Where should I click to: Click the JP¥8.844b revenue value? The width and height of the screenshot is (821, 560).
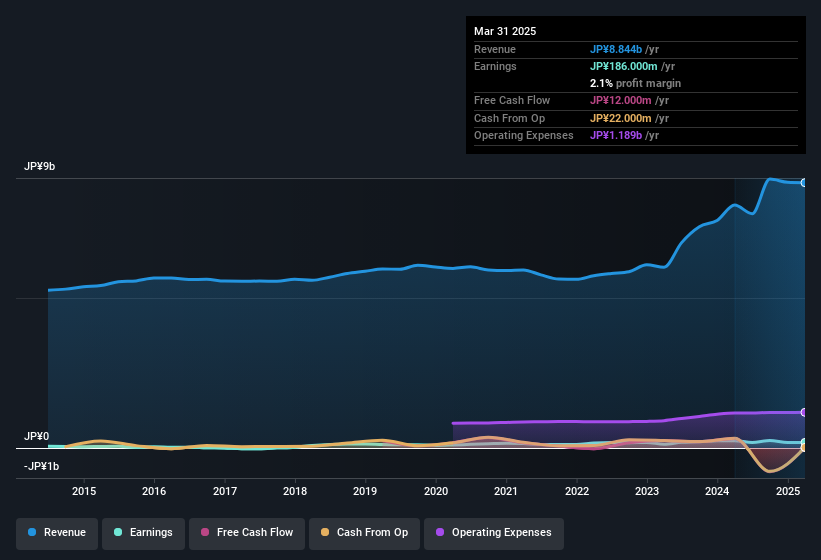(616, 49)
